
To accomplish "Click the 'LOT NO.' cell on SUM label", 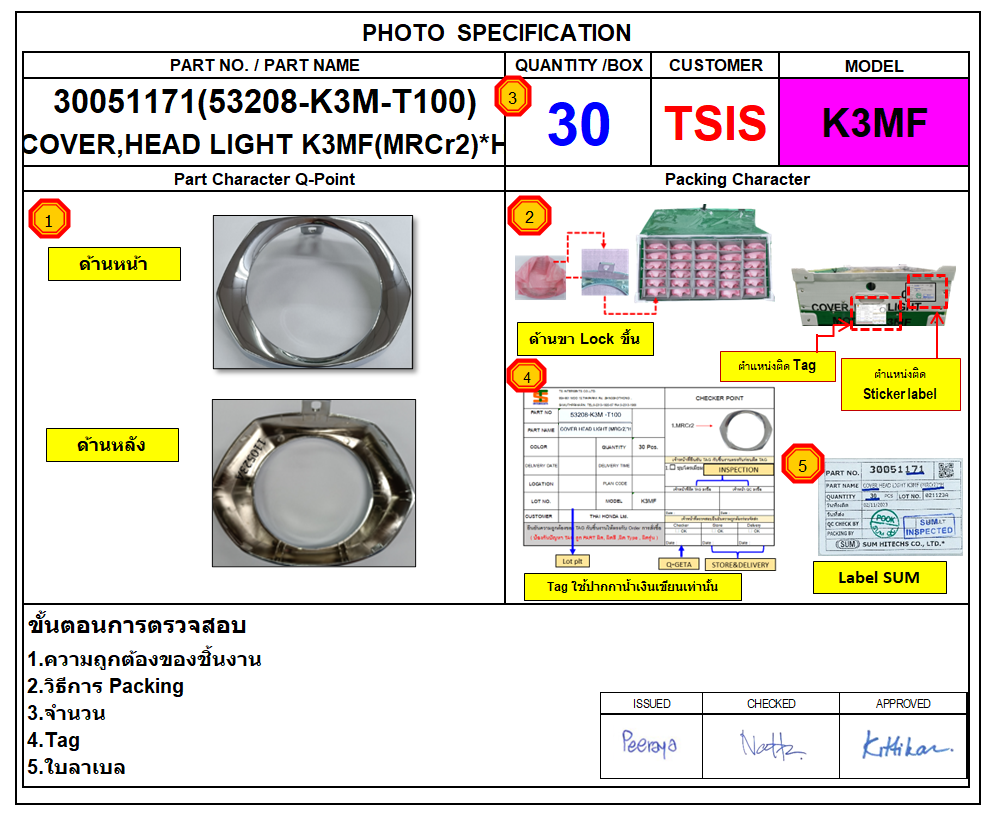I will [x=910, y=495].
